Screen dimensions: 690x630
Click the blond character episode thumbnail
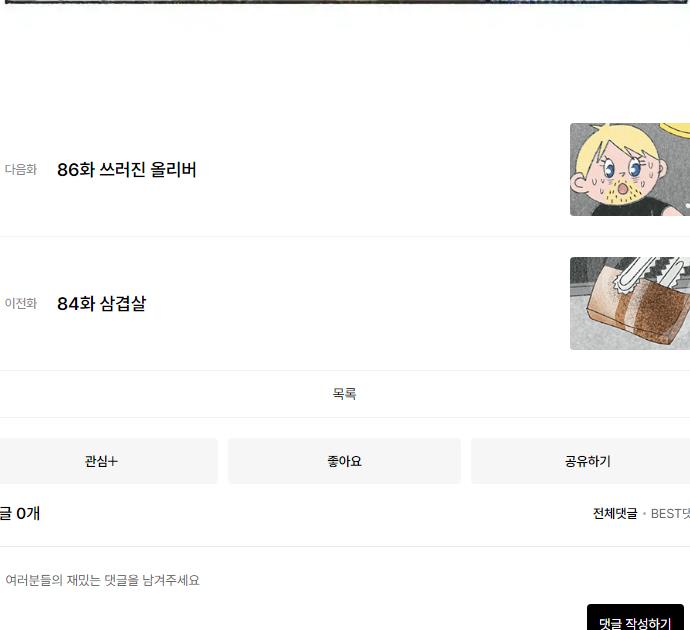pyautogui.click(x=630, y=169)
